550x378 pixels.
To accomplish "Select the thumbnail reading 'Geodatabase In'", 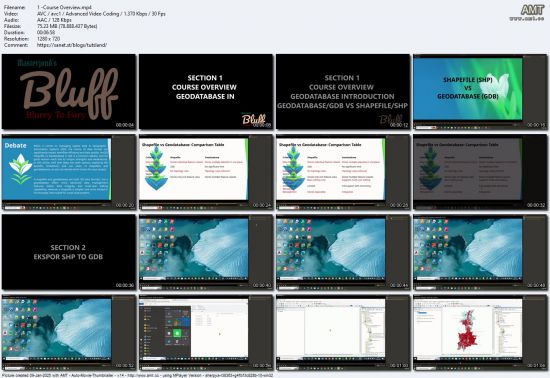I will [x=206, y=92].
